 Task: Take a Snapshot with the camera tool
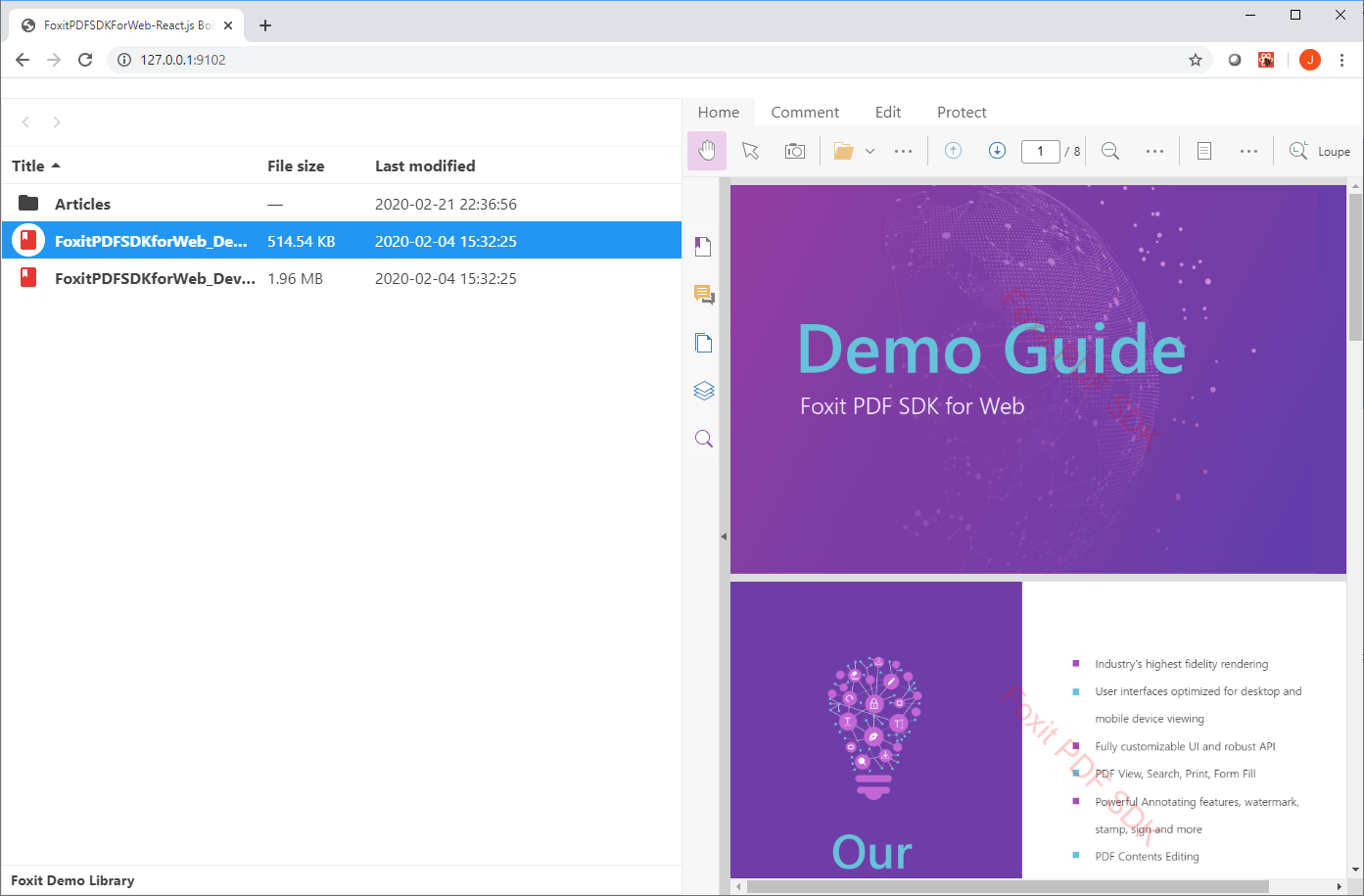794,150
